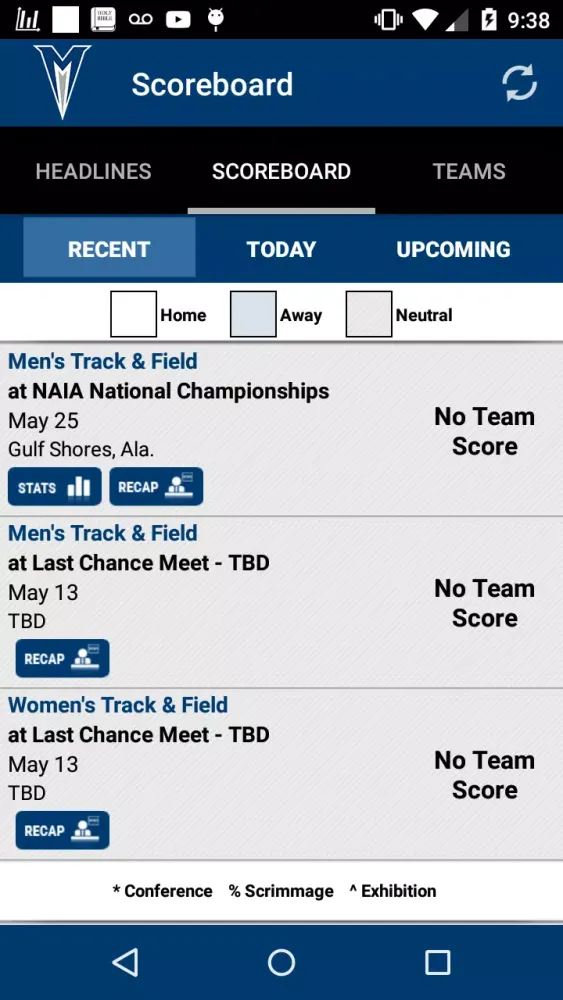
Task: Tap the Away legend color swatch
Action: coord(253,314)
